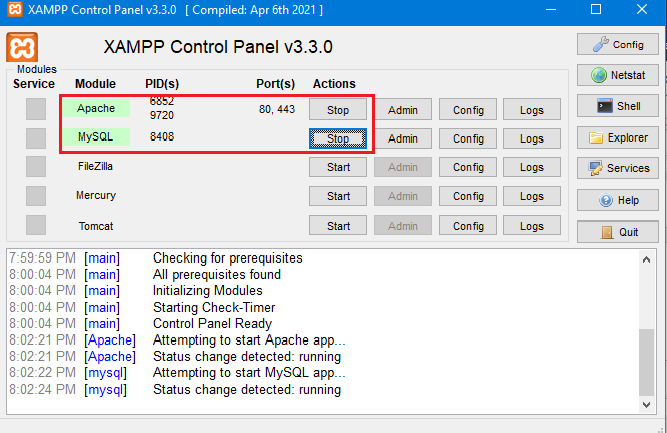Open MySQL module Config

(467, 138)
